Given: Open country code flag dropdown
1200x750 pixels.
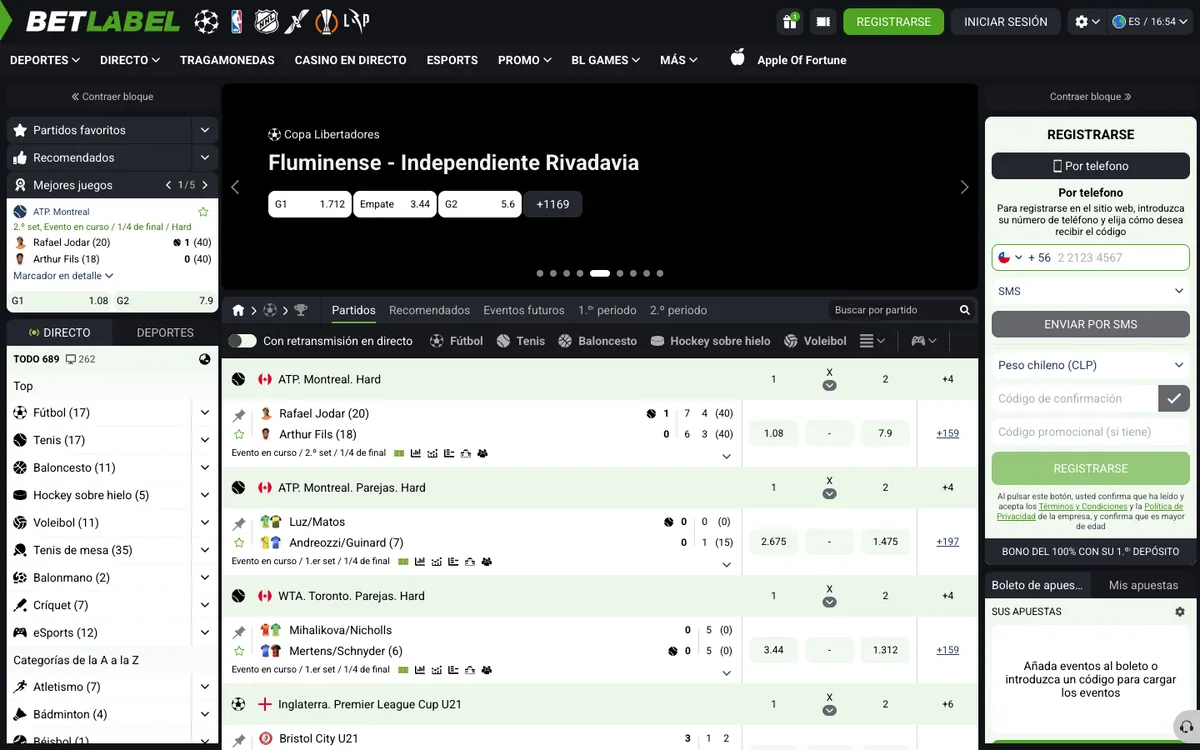Looking at the screenshot, I should 1010,257.
